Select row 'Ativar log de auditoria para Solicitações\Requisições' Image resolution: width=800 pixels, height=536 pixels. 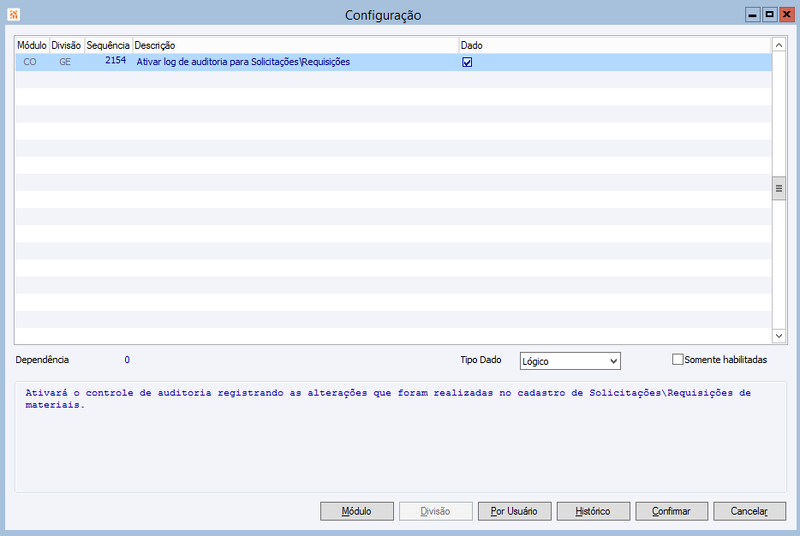click(393, 62)
